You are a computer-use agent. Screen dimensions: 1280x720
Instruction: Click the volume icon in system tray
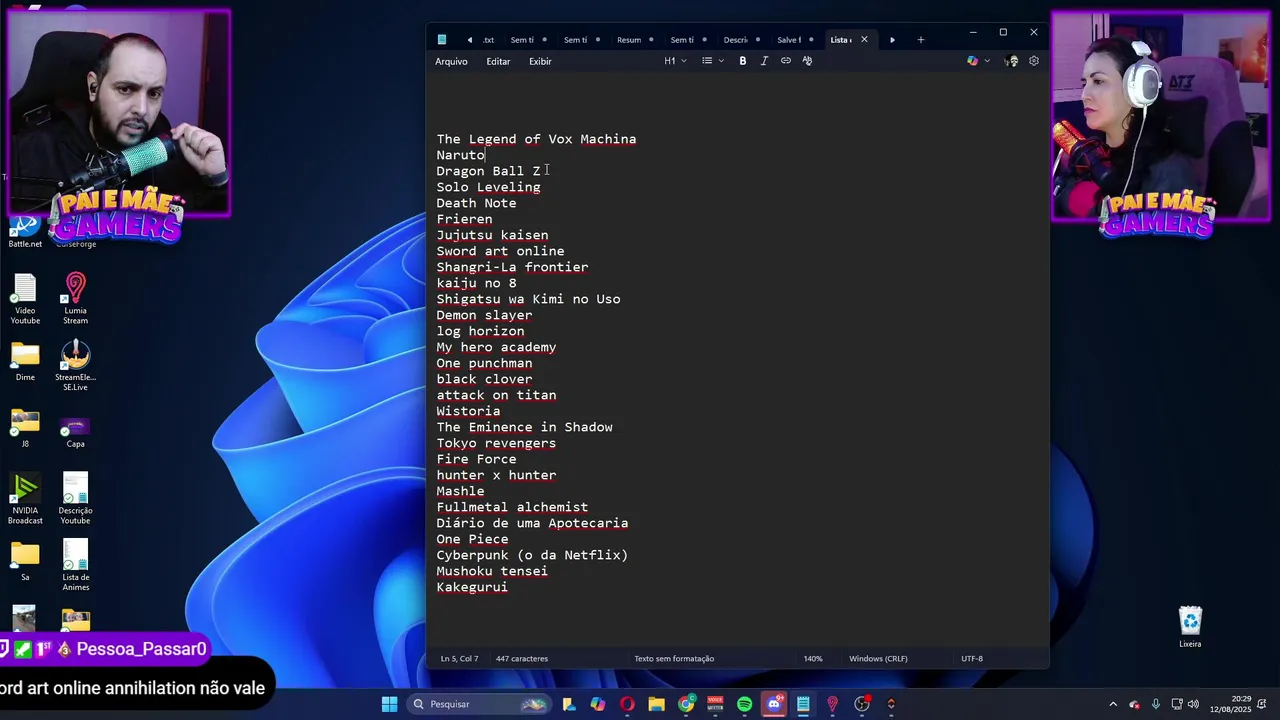[x=1193, y=704]
